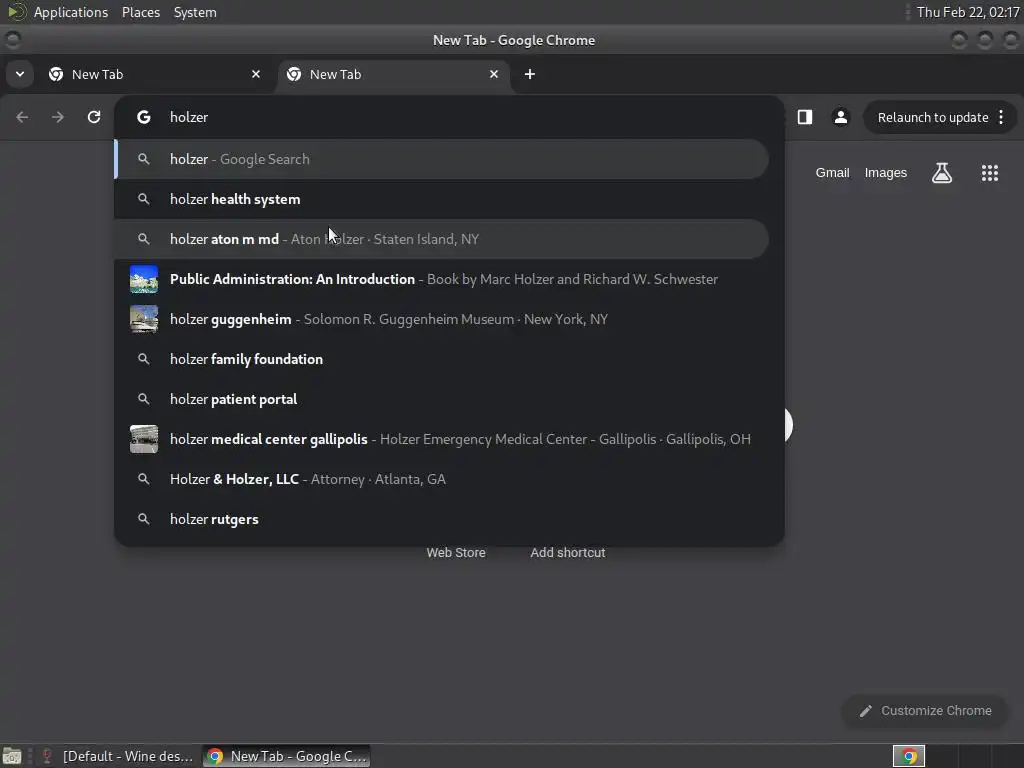Viewport: 1024px width, 768px height.
Task: Choose Holzer & Holzer, LLC suggestion
Action: point(441,479)
